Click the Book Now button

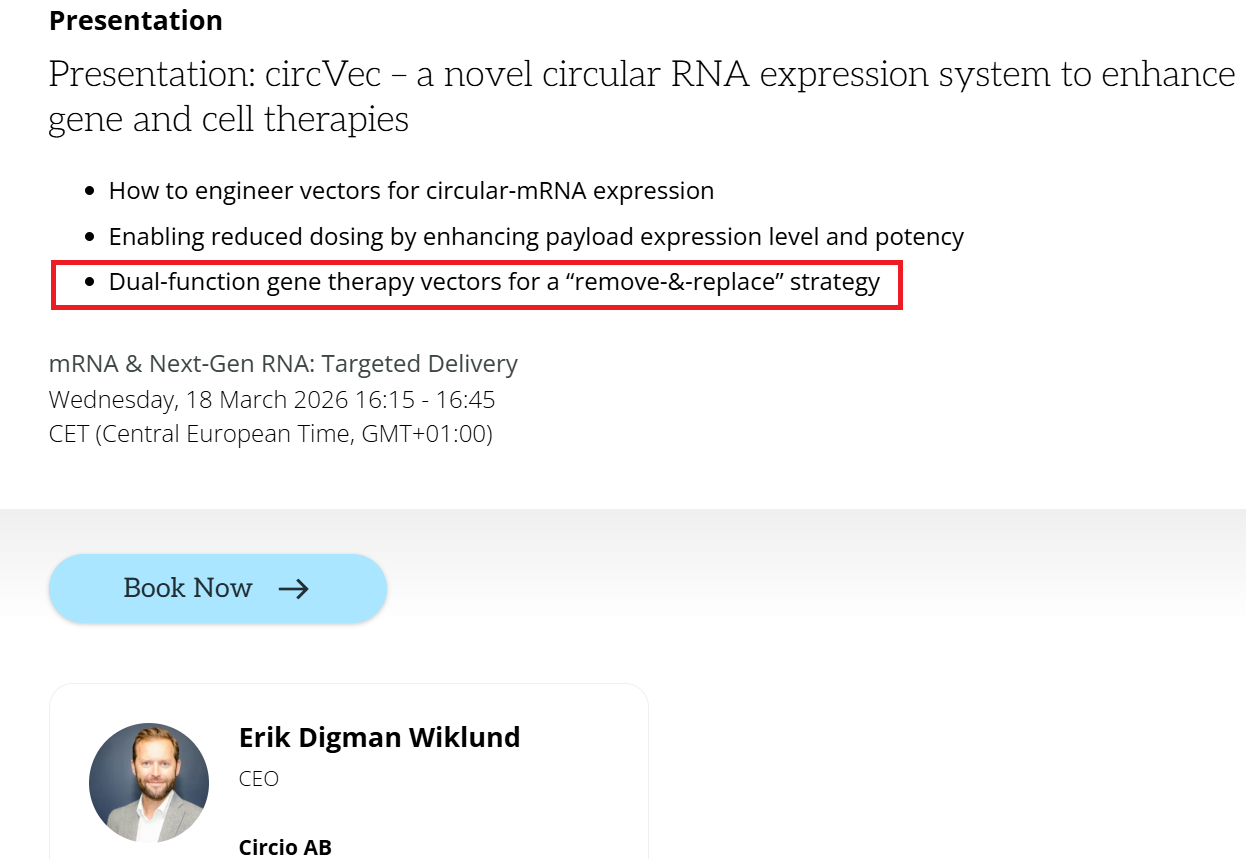pos(217,588)
